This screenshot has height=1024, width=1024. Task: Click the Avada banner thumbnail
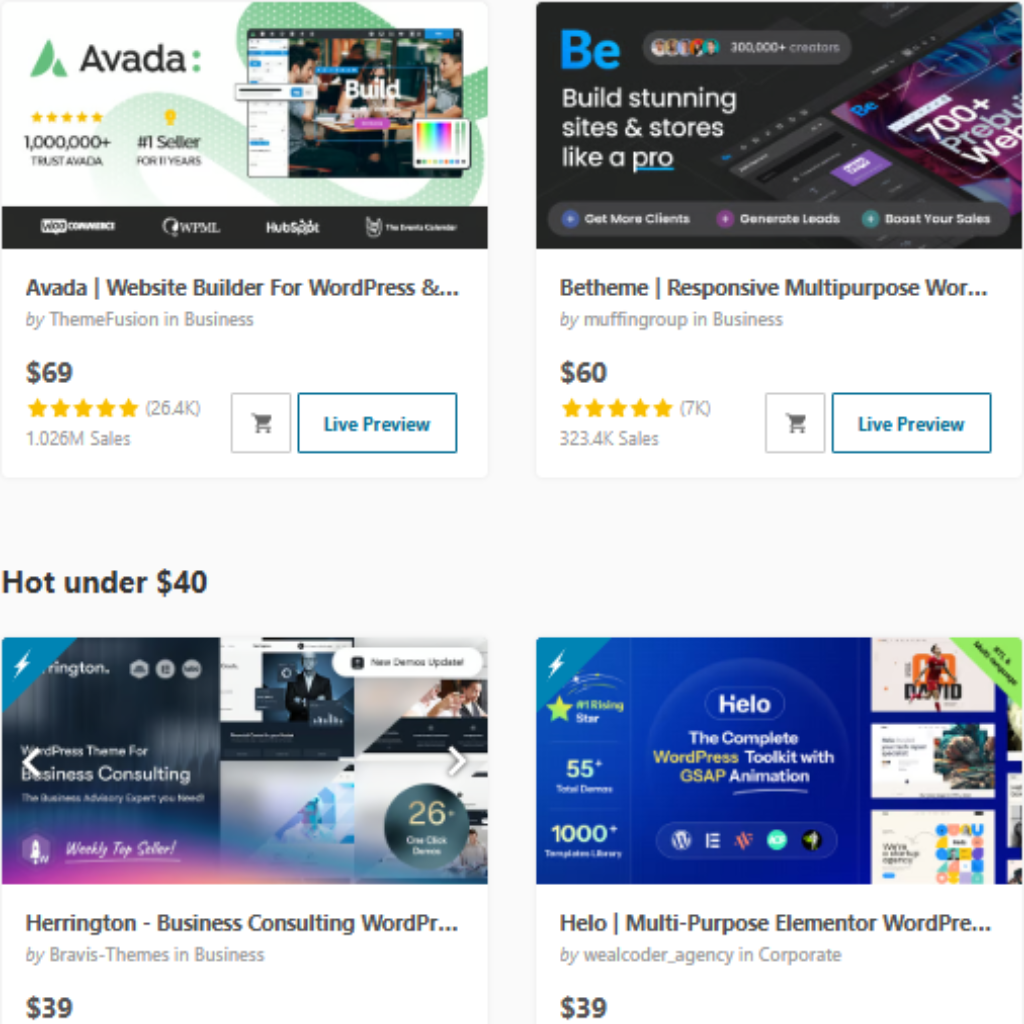(244, 125)
